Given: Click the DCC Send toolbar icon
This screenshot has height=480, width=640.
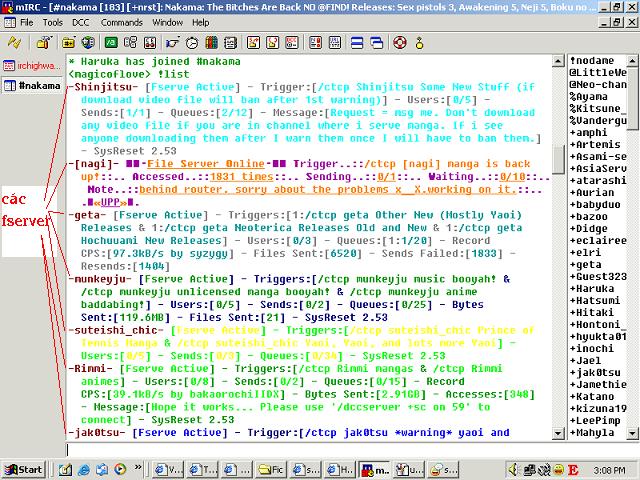Looking at the screenshot, I should (x=253, y=42).
